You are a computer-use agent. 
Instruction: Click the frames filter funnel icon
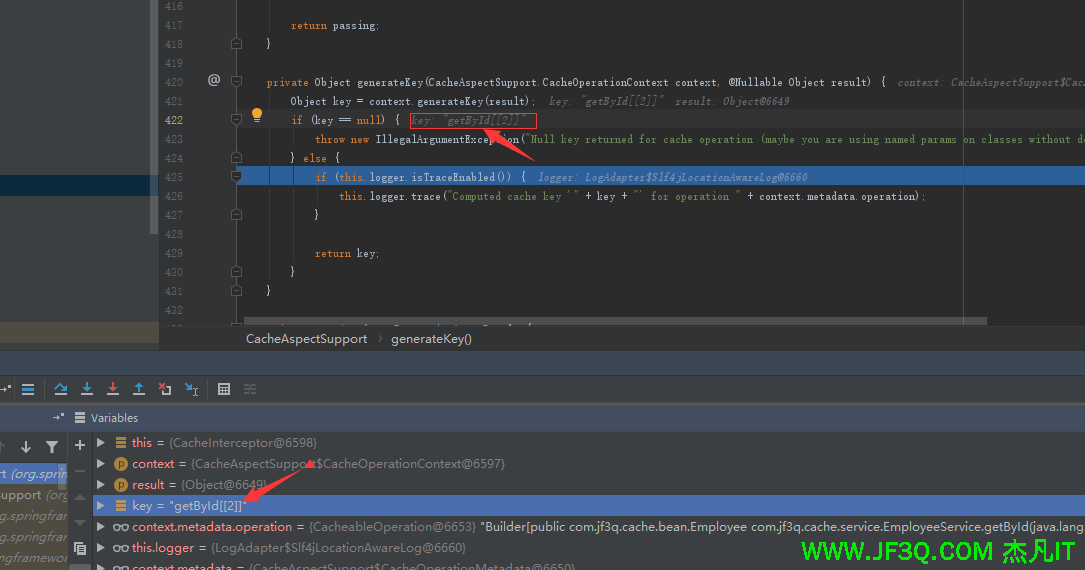point(52,447)
